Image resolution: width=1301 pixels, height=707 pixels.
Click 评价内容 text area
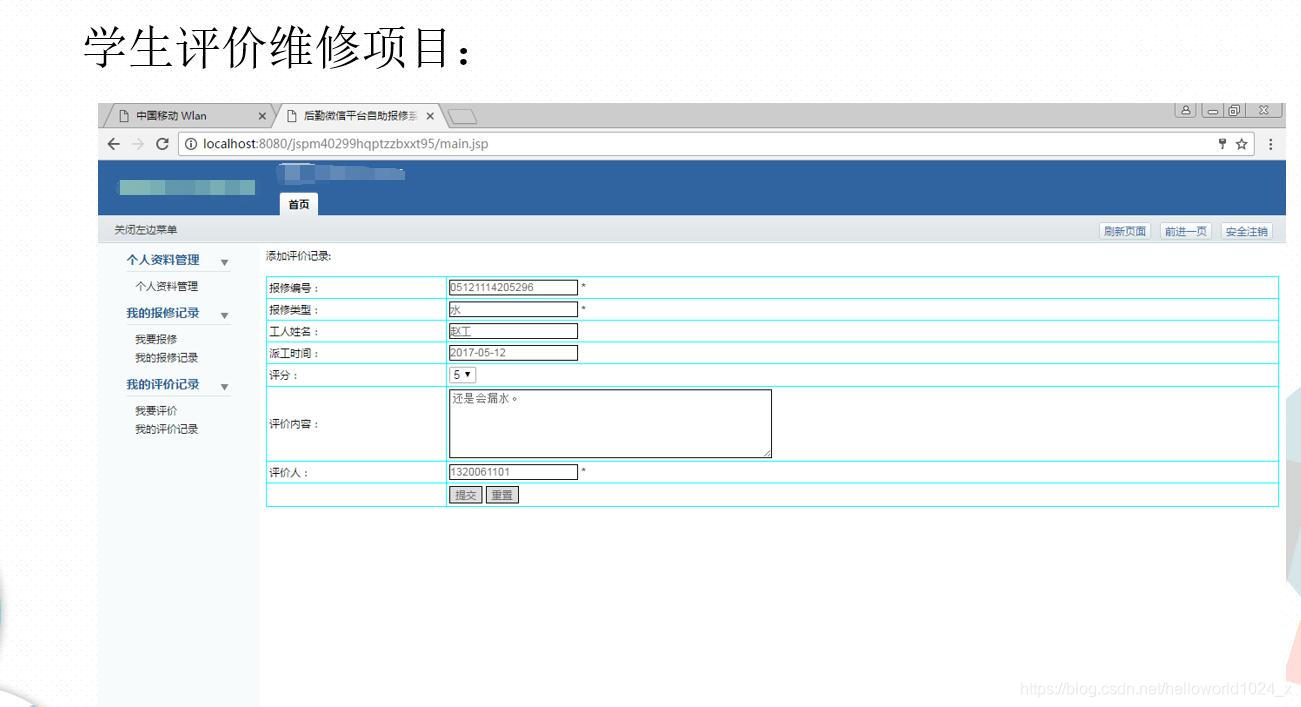click(610, 424)
